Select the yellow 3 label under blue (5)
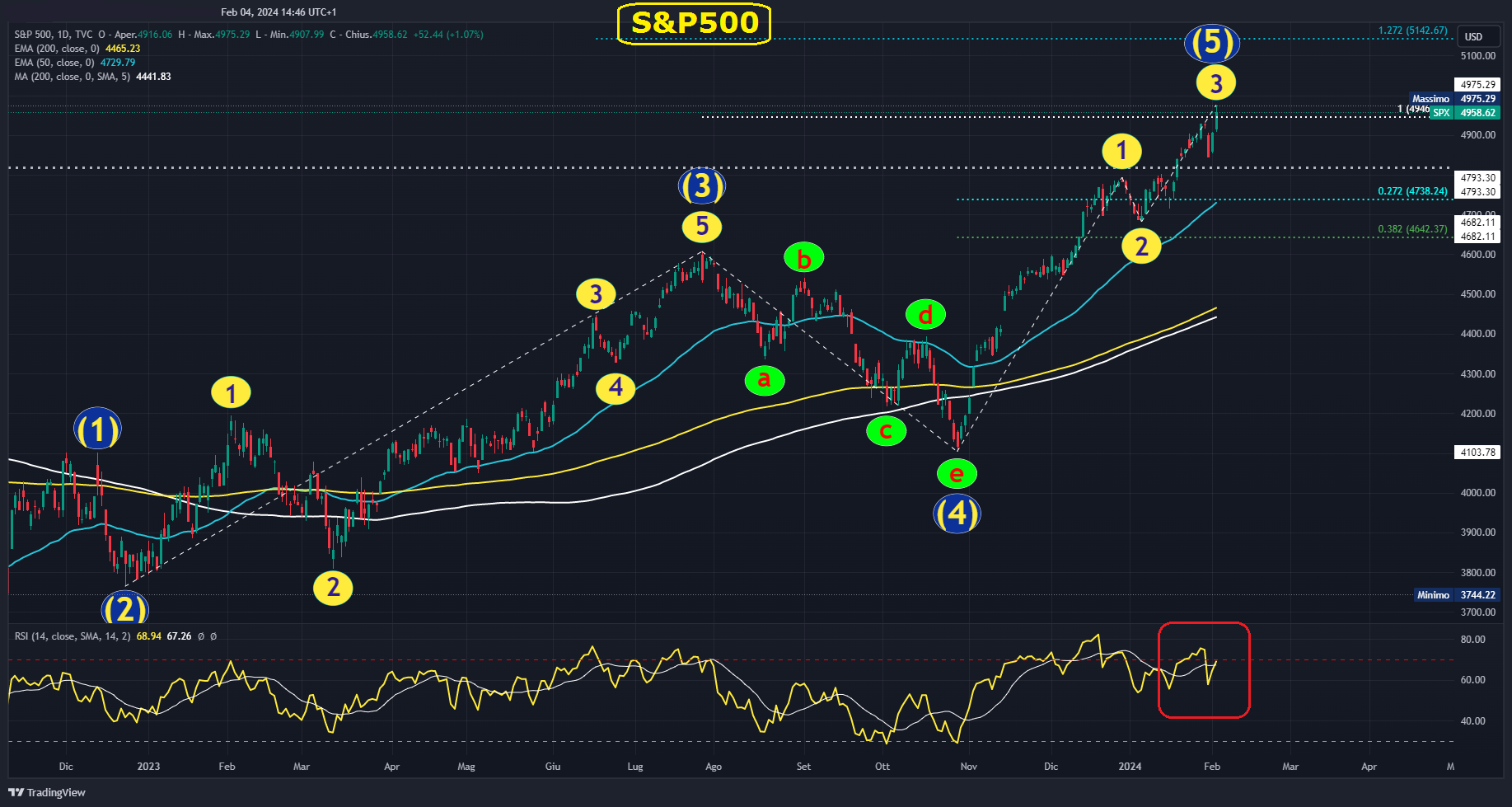 tap(1216, 82)
